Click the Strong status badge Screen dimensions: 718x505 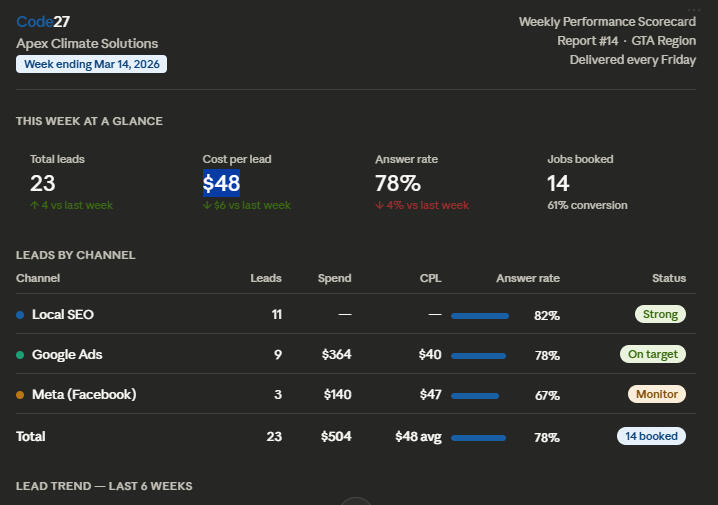(660, 314)
